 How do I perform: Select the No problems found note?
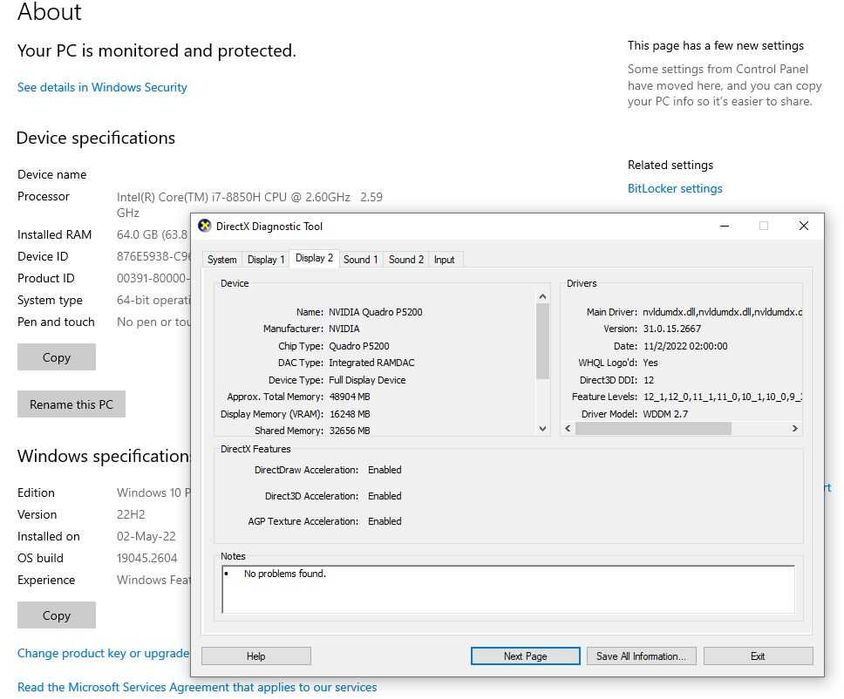[285, 574]
